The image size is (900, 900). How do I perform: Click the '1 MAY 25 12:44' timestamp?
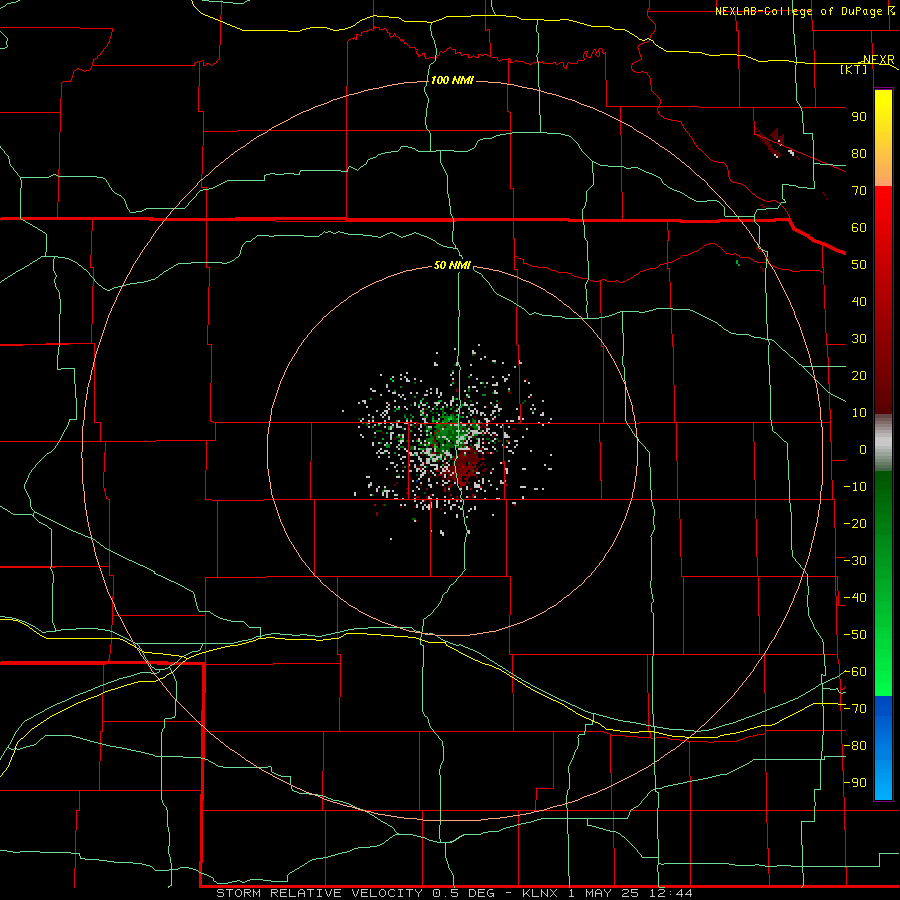(630, 893)
